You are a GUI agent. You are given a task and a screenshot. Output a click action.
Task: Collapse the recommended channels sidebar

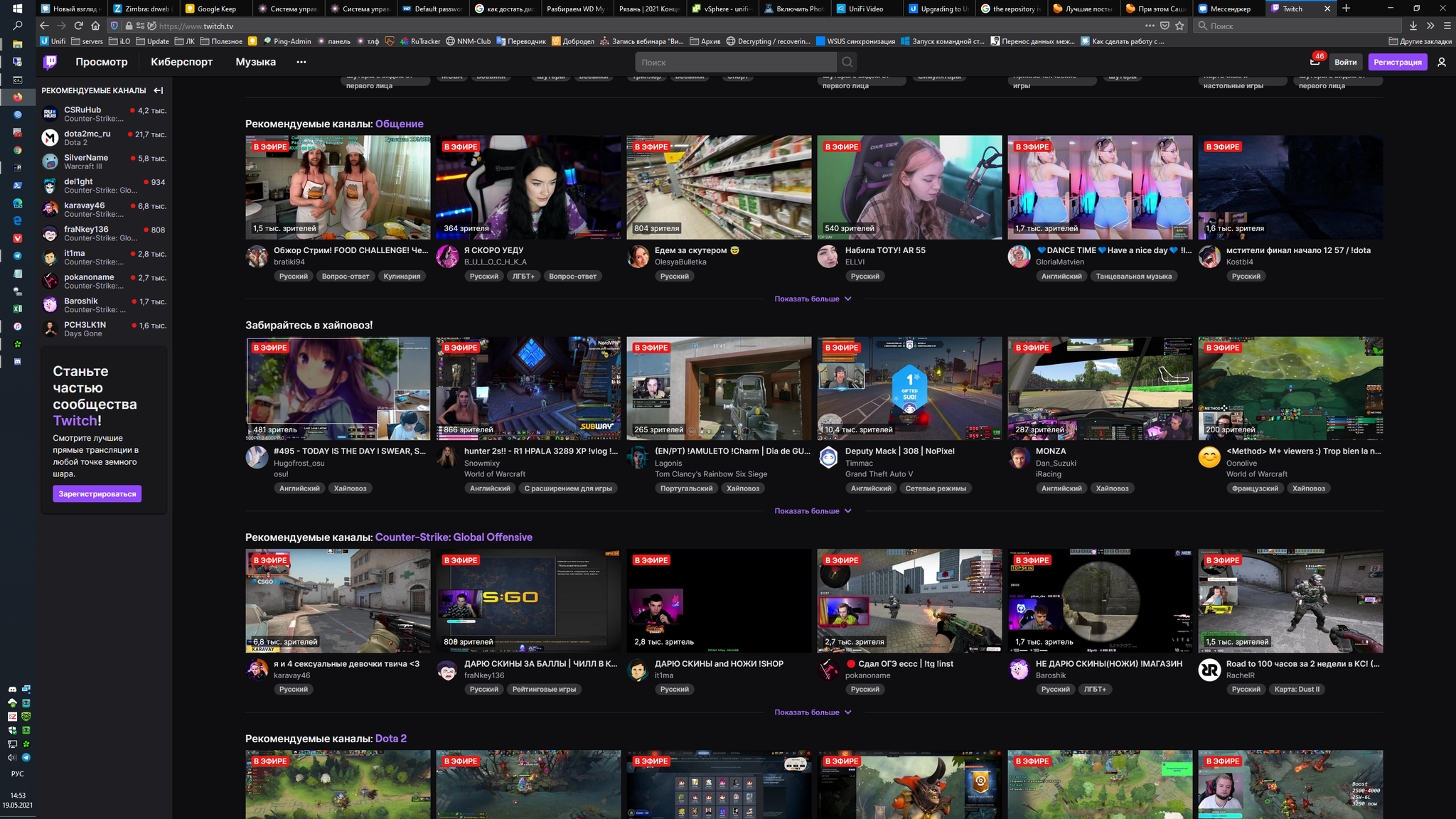point(159,90)
